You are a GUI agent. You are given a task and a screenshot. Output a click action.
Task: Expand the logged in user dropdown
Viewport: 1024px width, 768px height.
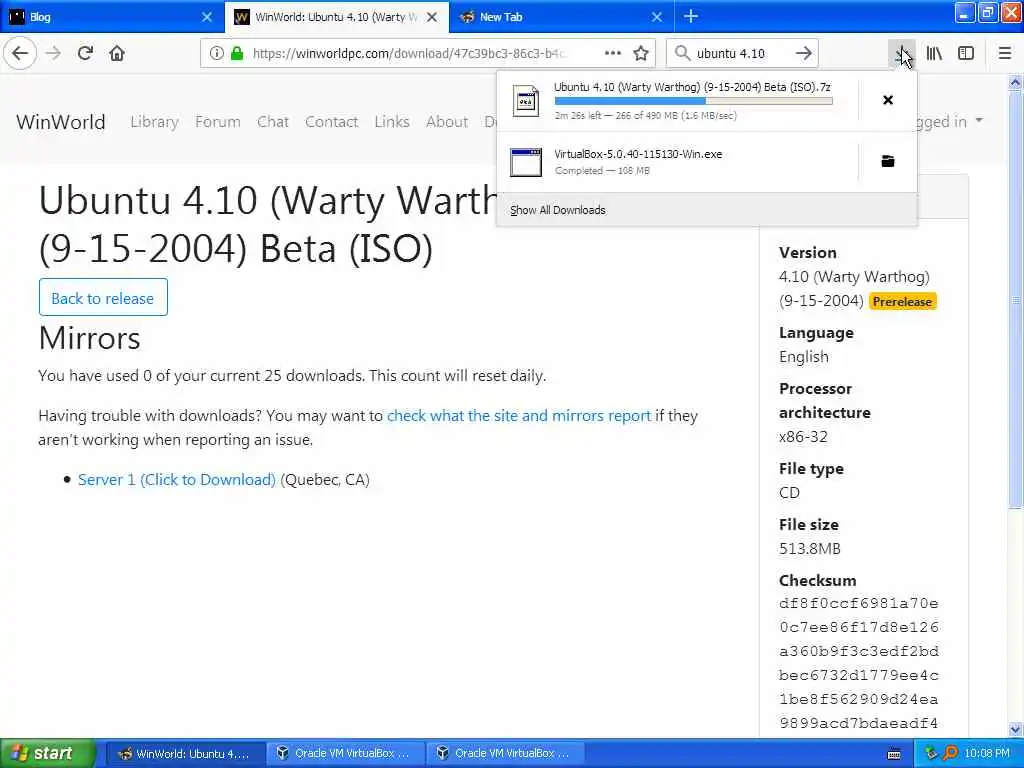tap(951, 121)
